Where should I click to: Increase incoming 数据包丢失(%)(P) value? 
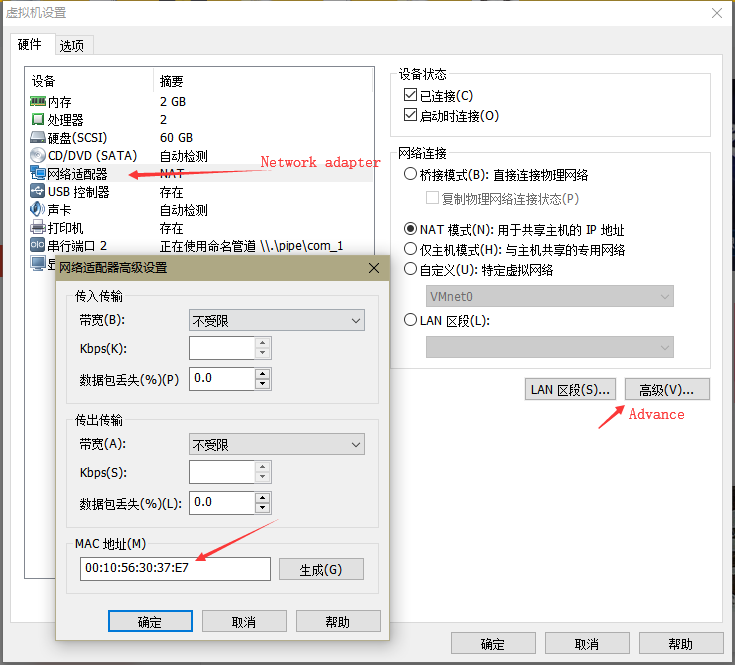263,374
